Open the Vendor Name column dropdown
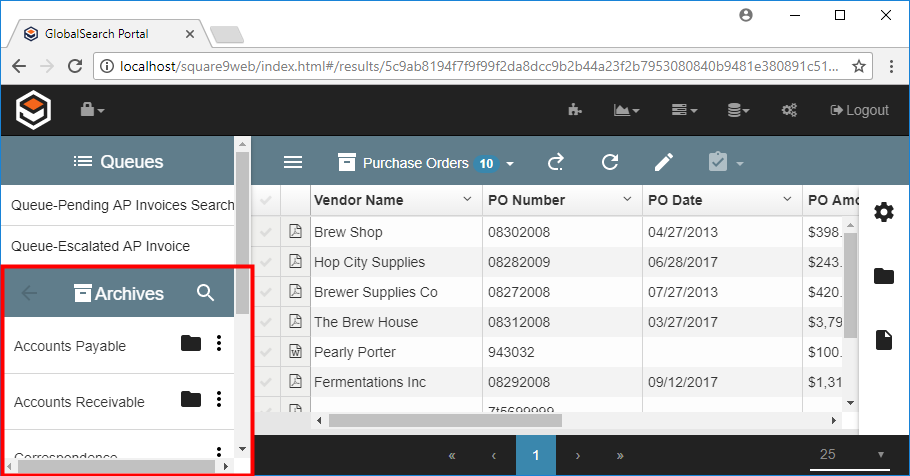The image size is (910, 476). point(466,200)
